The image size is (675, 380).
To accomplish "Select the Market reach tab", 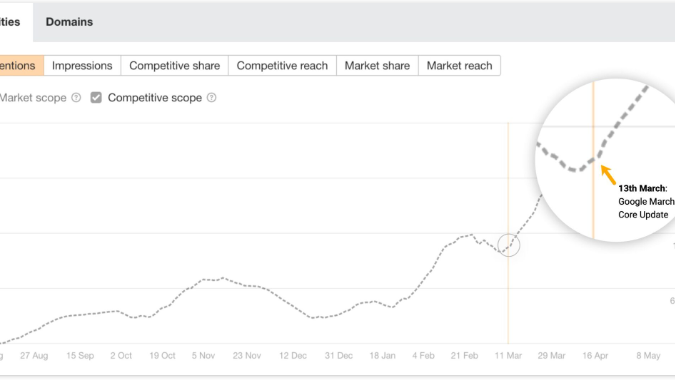I will [x=459, y=65].
